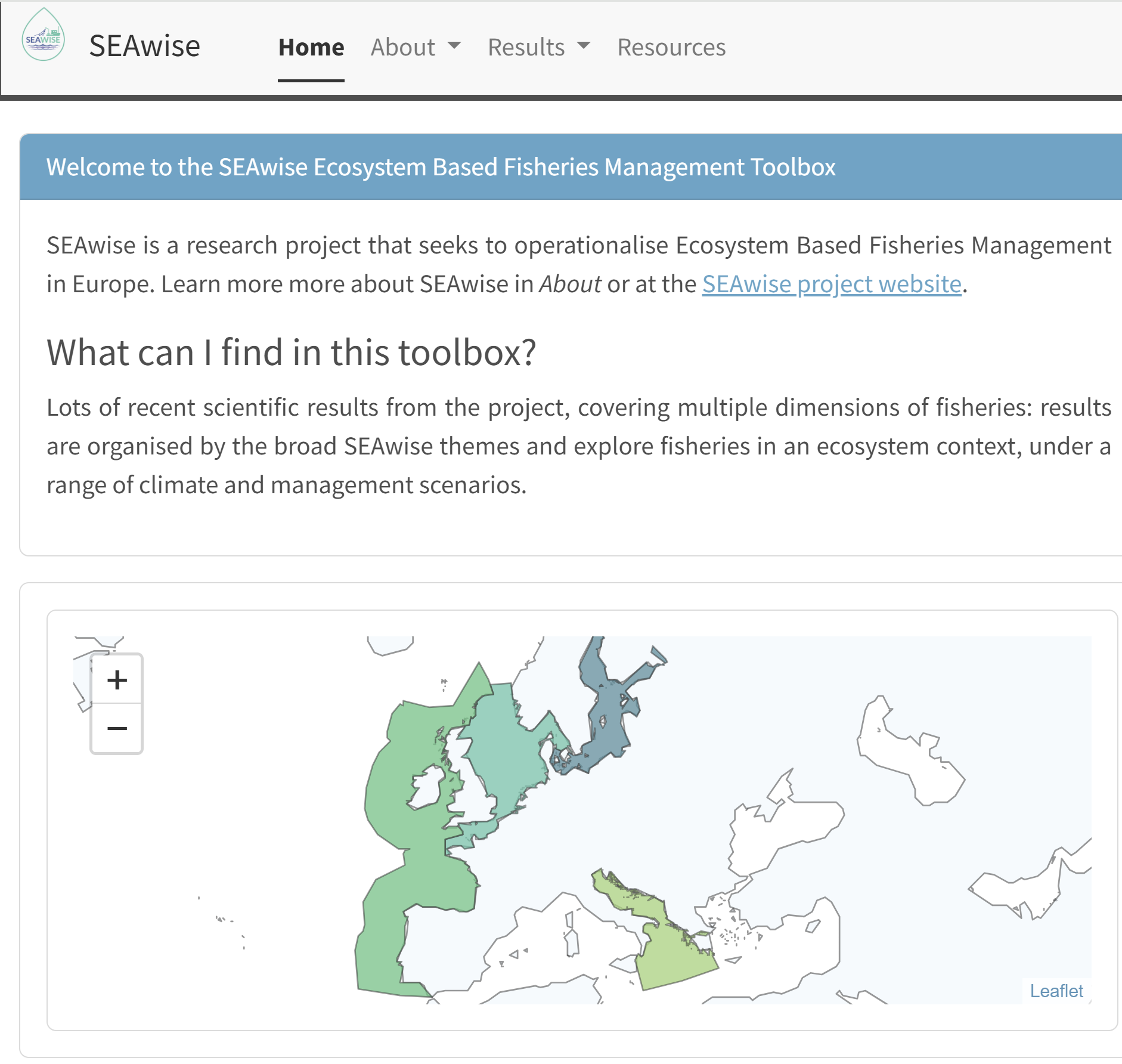Image resolution: width=1122 pixels, height=1064 pixels.
Task: Click the Leaflet attribution link
Action: [1056, 991]
